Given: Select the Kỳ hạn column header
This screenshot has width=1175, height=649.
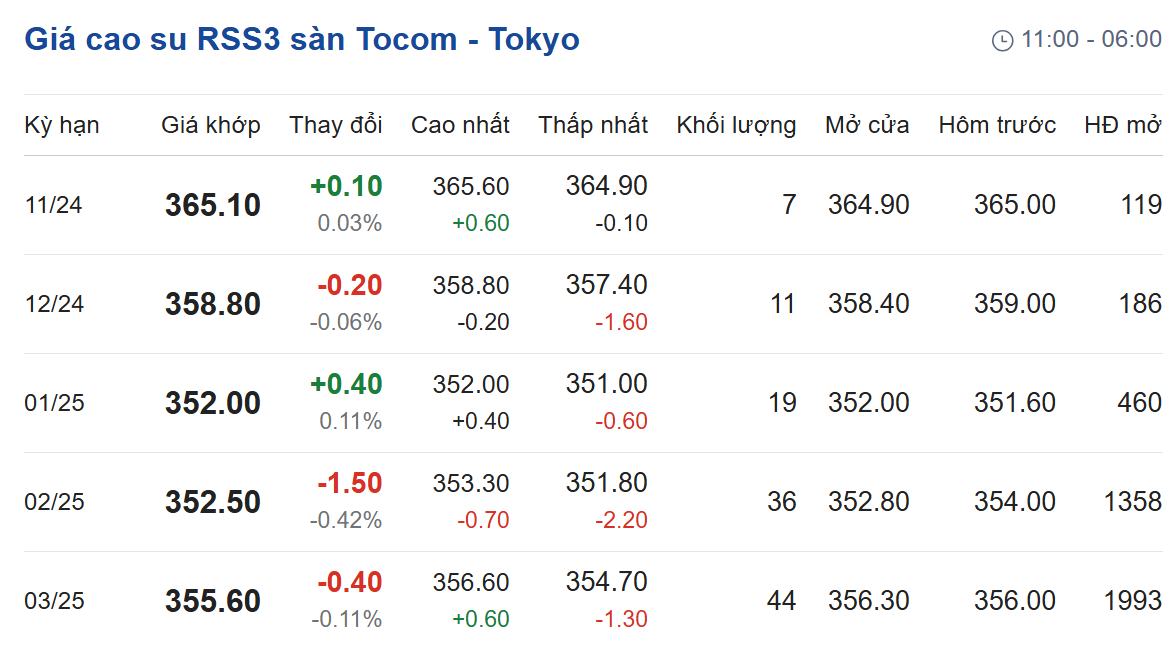Looking at the screenshot, I should coord(61,125).
